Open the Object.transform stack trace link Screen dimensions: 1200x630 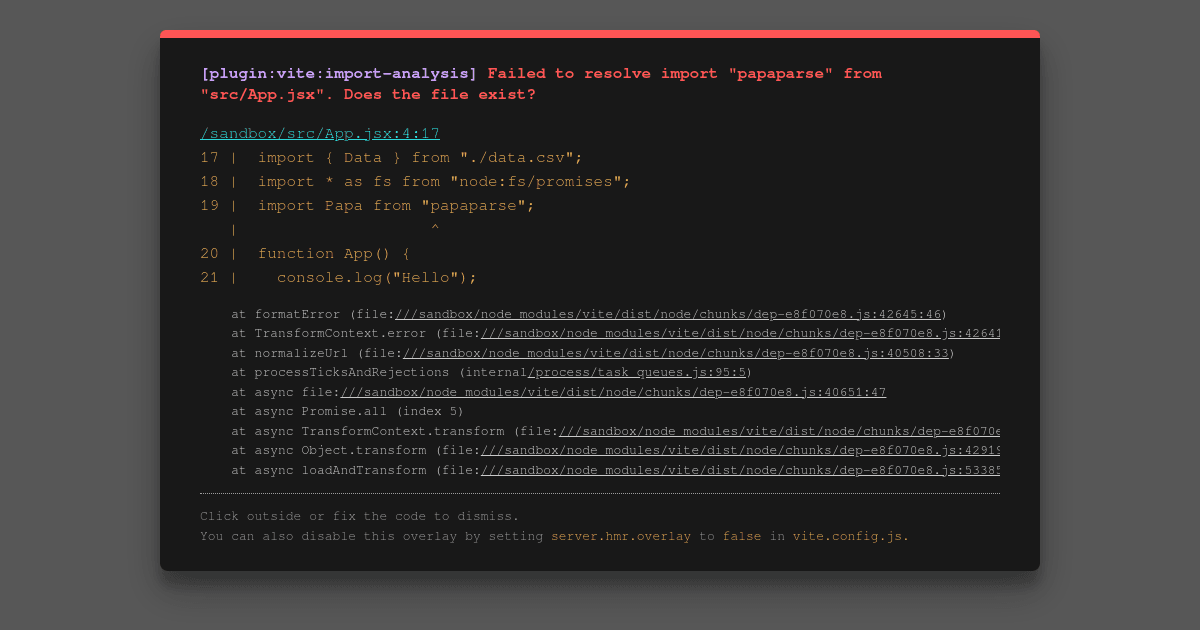point(740,451)
